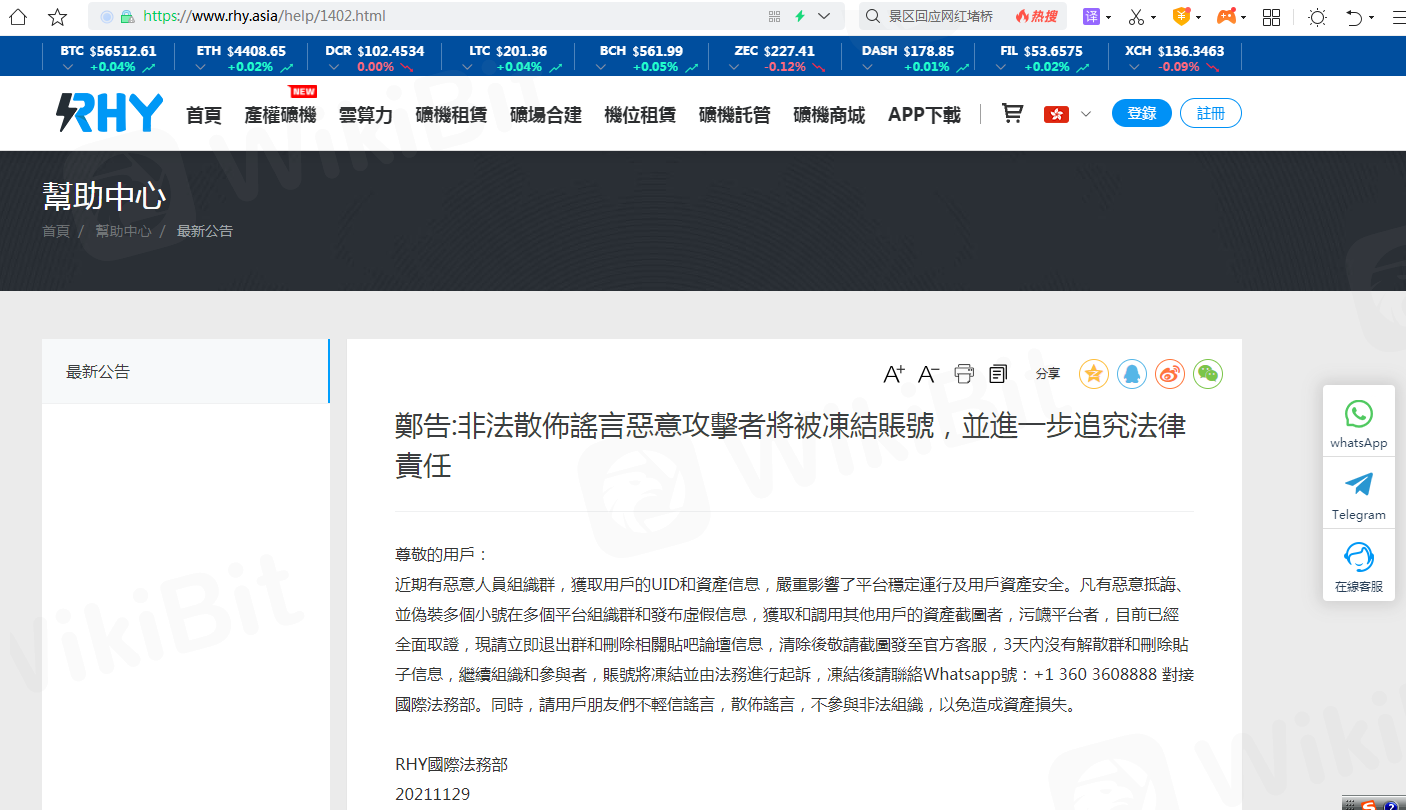Decrease article font size with A-

click(x=928, y=374)
